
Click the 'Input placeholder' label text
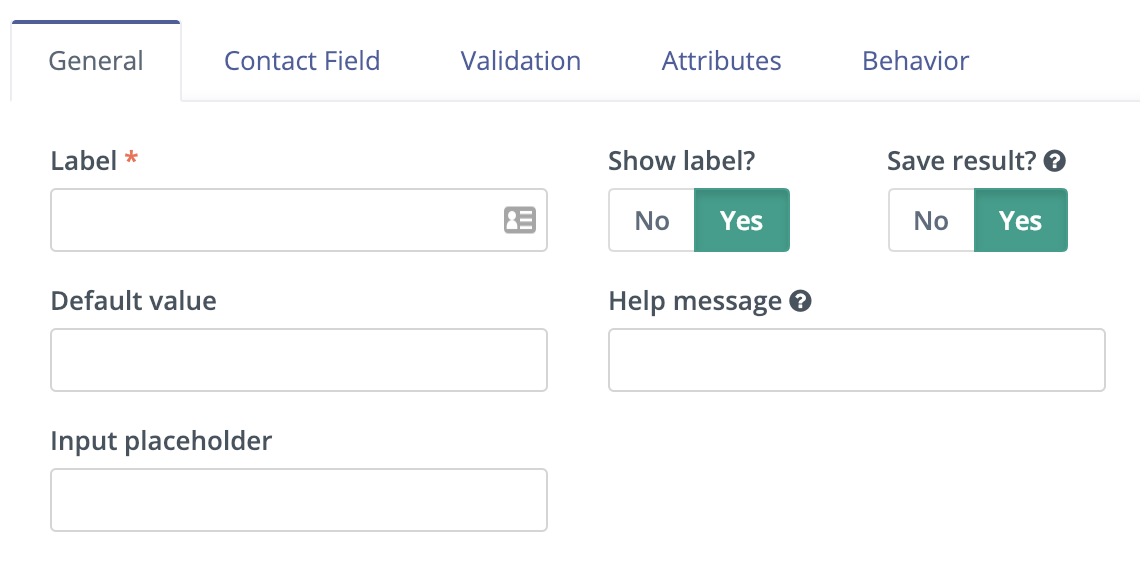click(161, 441)
